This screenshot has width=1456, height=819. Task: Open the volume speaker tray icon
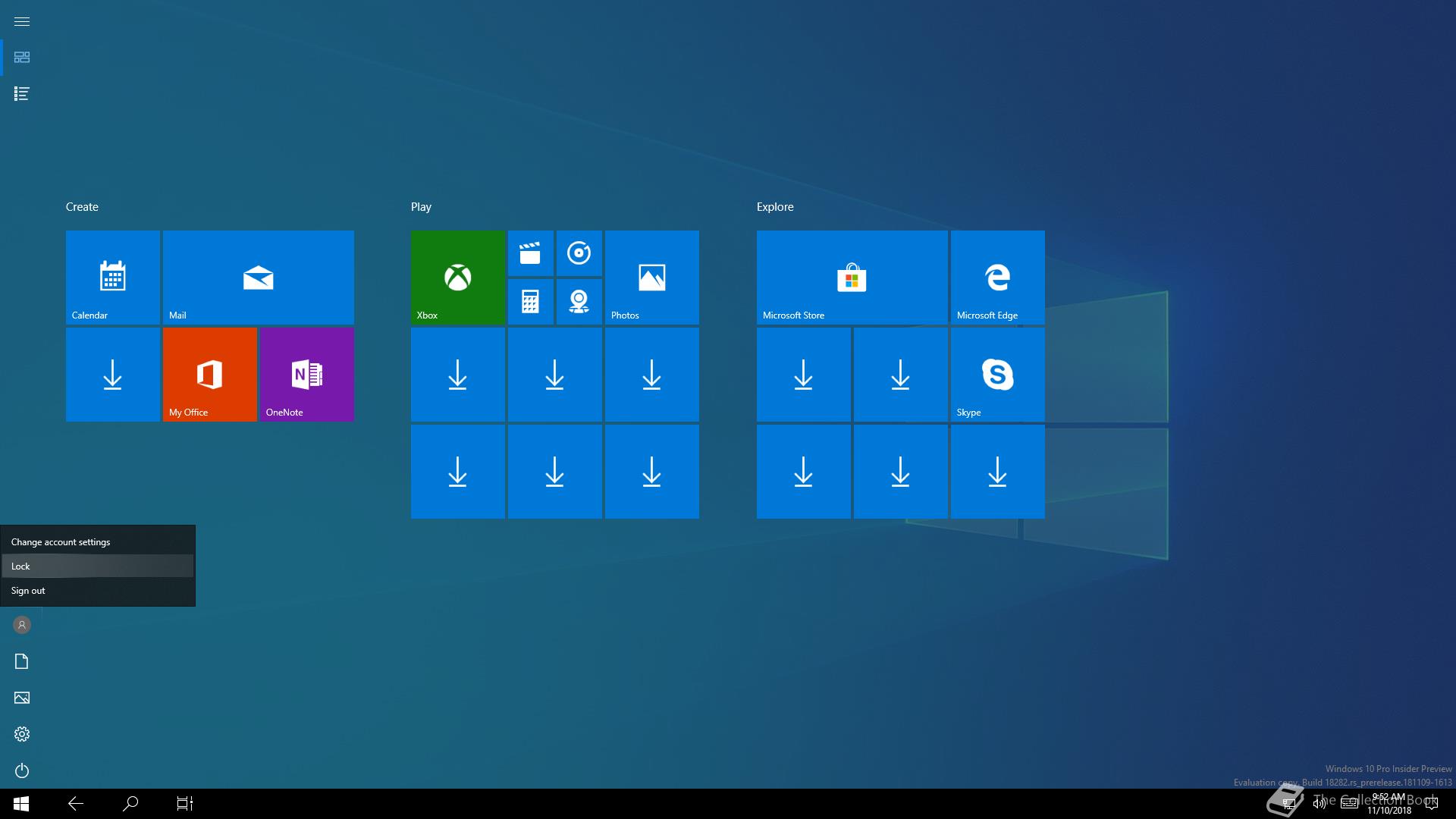[x=1319, y=804]
